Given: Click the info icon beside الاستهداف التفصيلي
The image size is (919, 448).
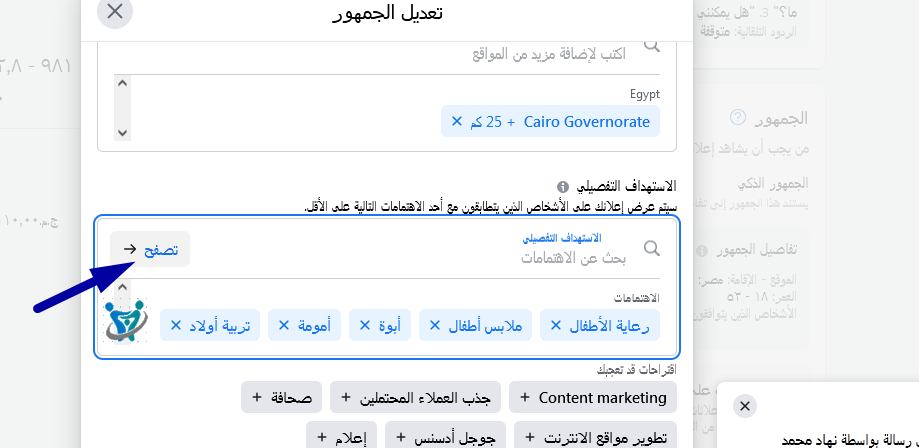Looking at the screenshot, I should [x=563, y=187].
